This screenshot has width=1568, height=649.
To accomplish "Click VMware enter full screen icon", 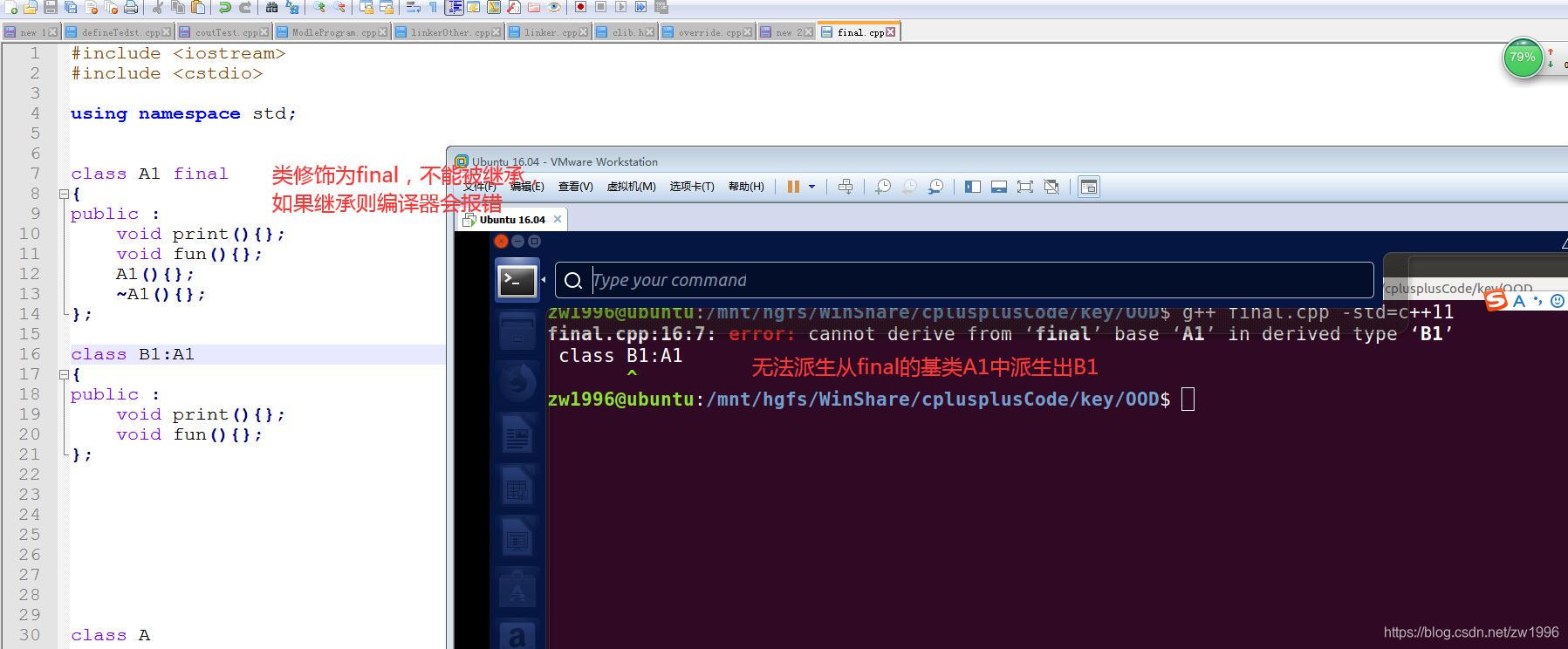I will coord(1025,187).
